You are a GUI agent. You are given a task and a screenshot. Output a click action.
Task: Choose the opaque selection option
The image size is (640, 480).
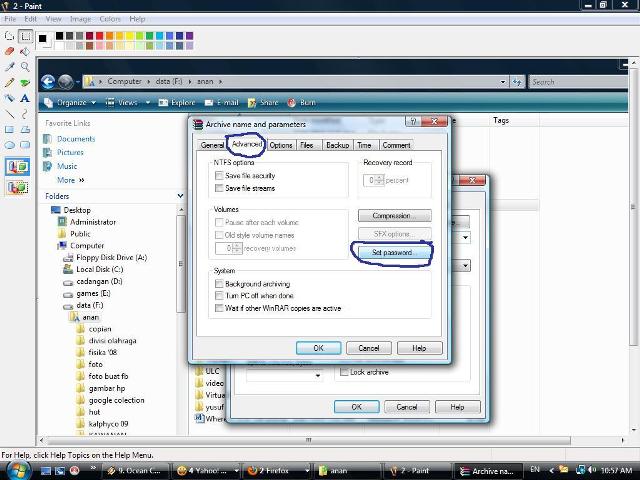coord(18,167)
